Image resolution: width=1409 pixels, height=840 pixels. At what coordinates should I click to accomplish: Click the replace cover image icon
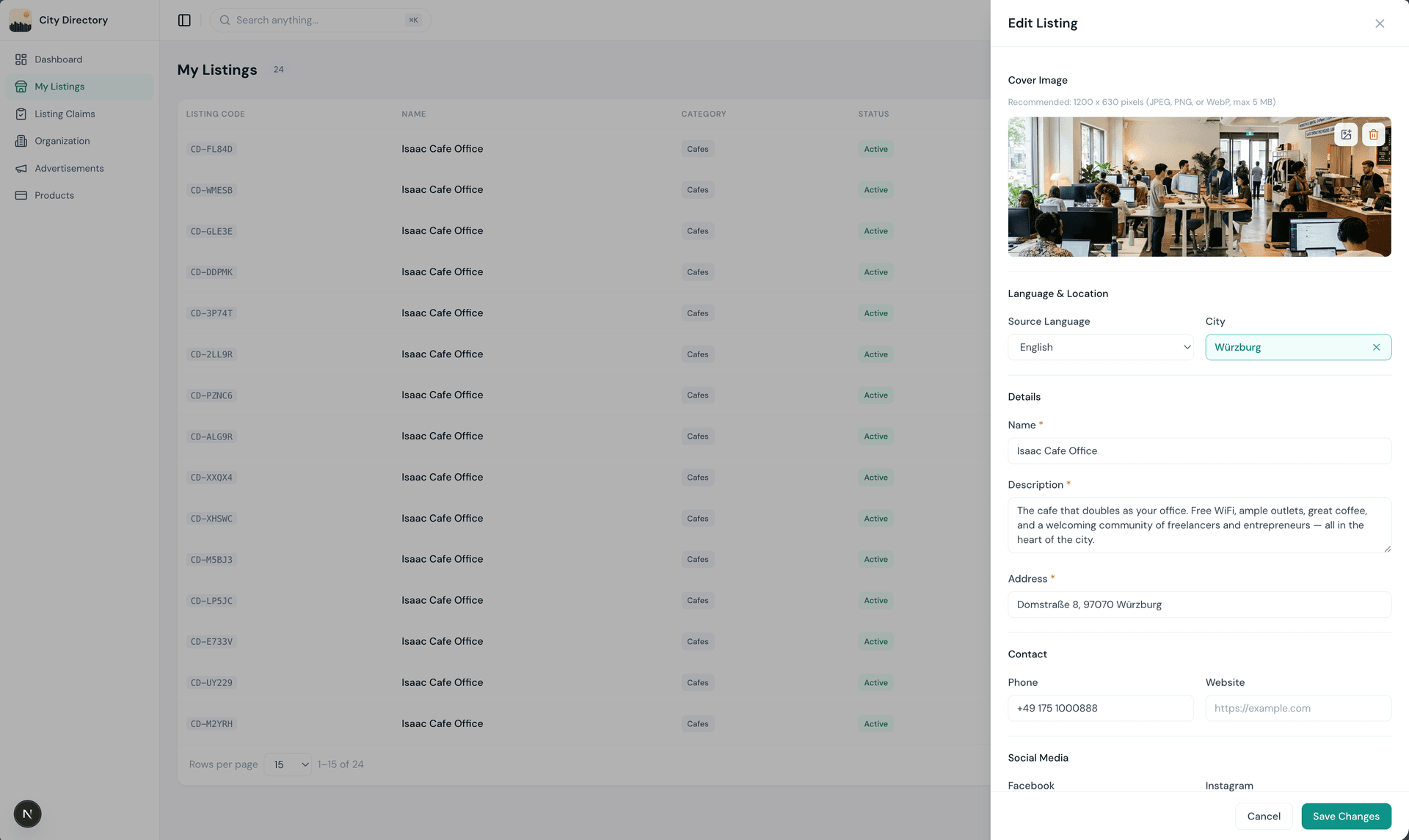tap(1346, 134)
